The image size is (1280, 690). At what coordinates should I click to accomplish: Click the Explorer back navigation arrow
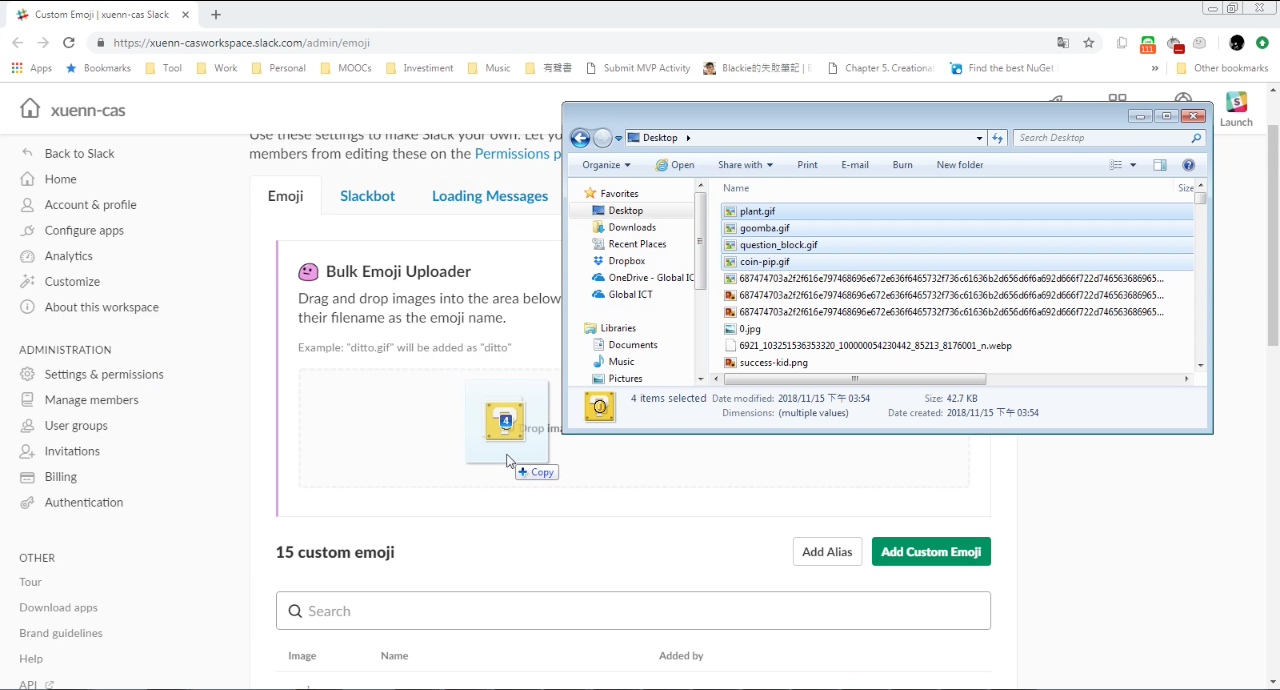(580, 138)
